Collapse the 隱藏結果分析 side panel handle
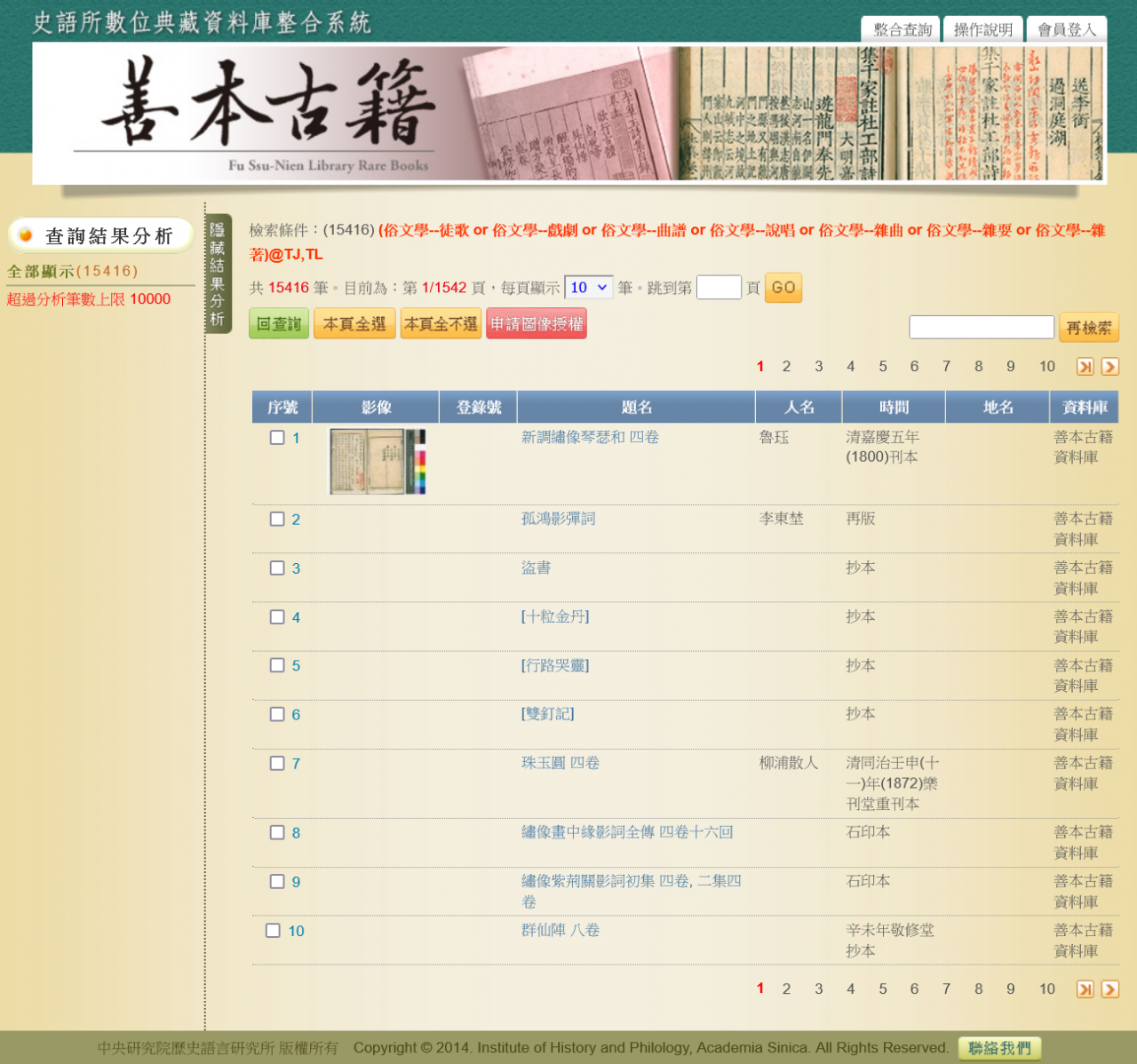 (x=218, y=274)
